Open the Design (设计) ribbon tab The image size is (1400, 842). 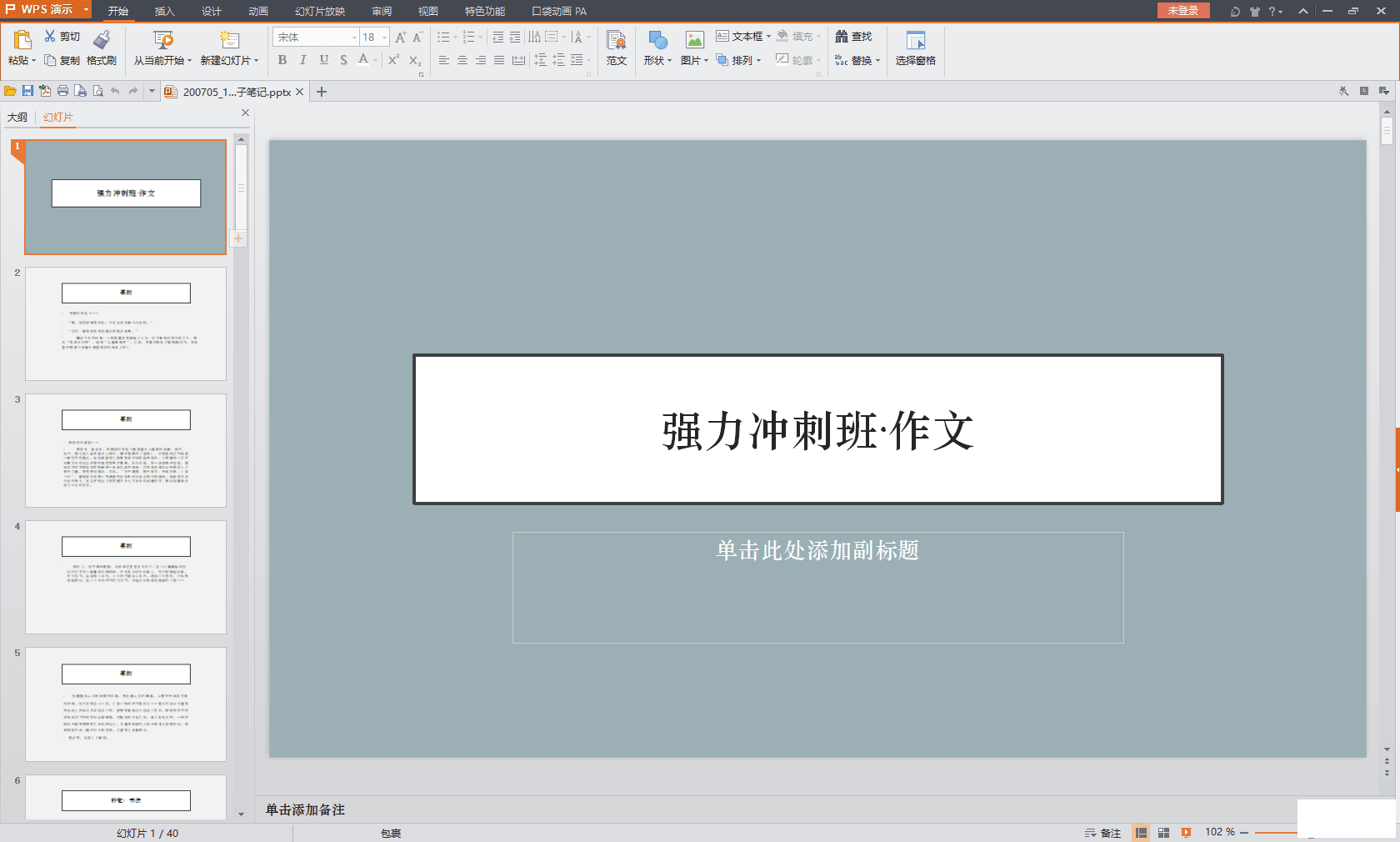[x=211, y=11]
